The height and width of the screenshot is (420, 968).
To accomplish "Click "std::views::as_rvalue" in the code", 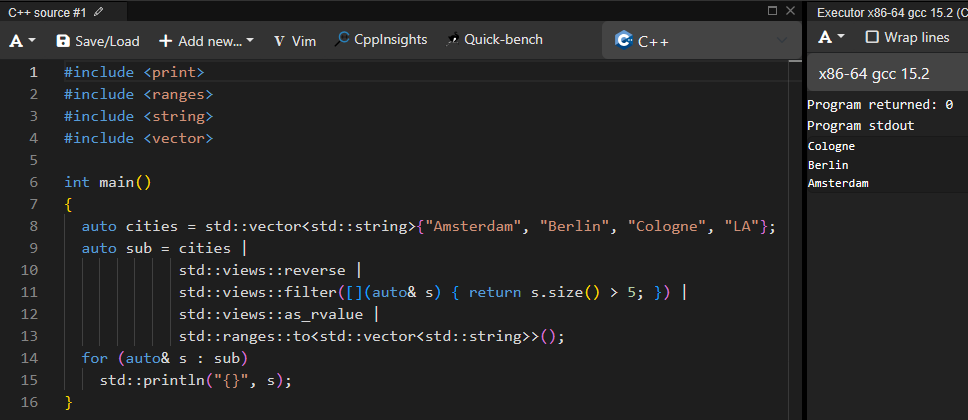I will point(271,314).
